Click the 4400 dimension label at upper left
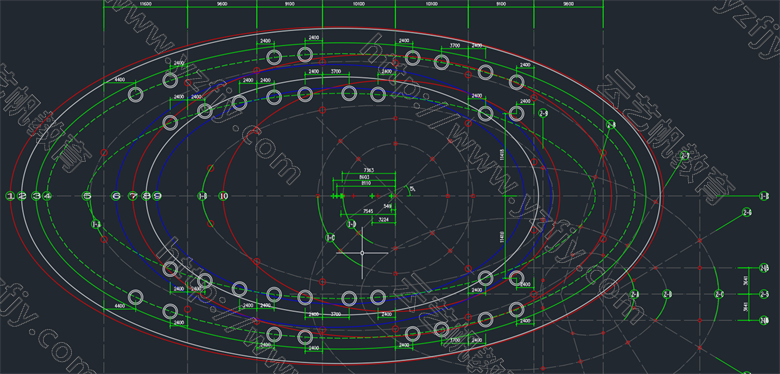 [119, 79]
